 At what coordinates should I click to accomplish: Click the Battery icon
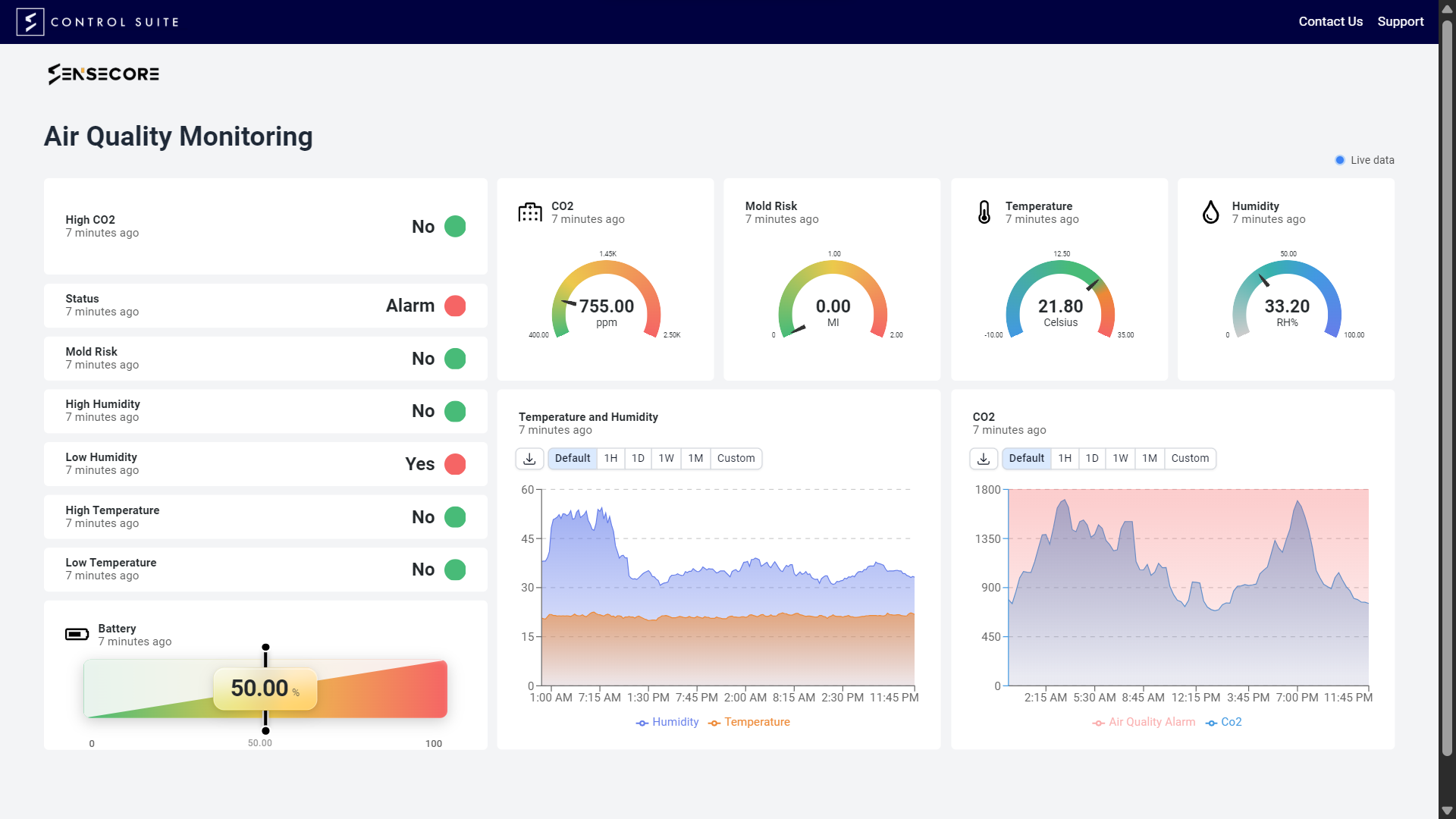point(77,634)
